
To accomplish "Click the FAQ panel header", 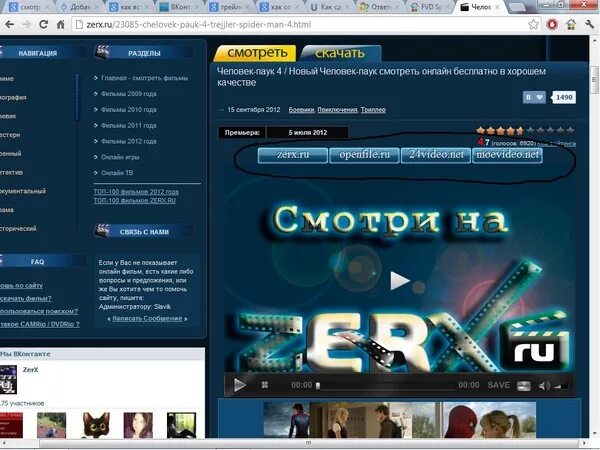I will 38,262.
